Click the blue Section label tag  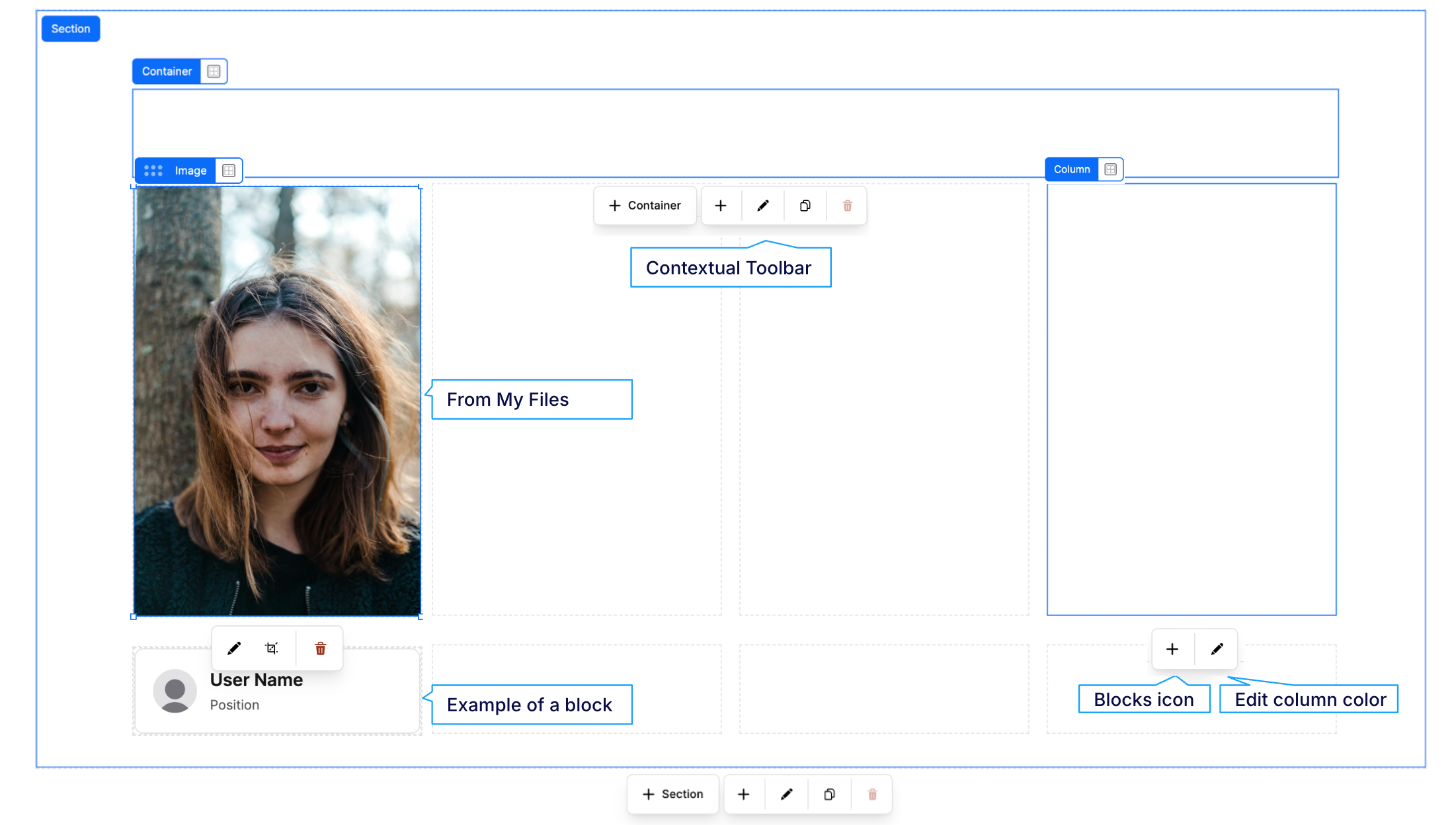tap(71, 28)
